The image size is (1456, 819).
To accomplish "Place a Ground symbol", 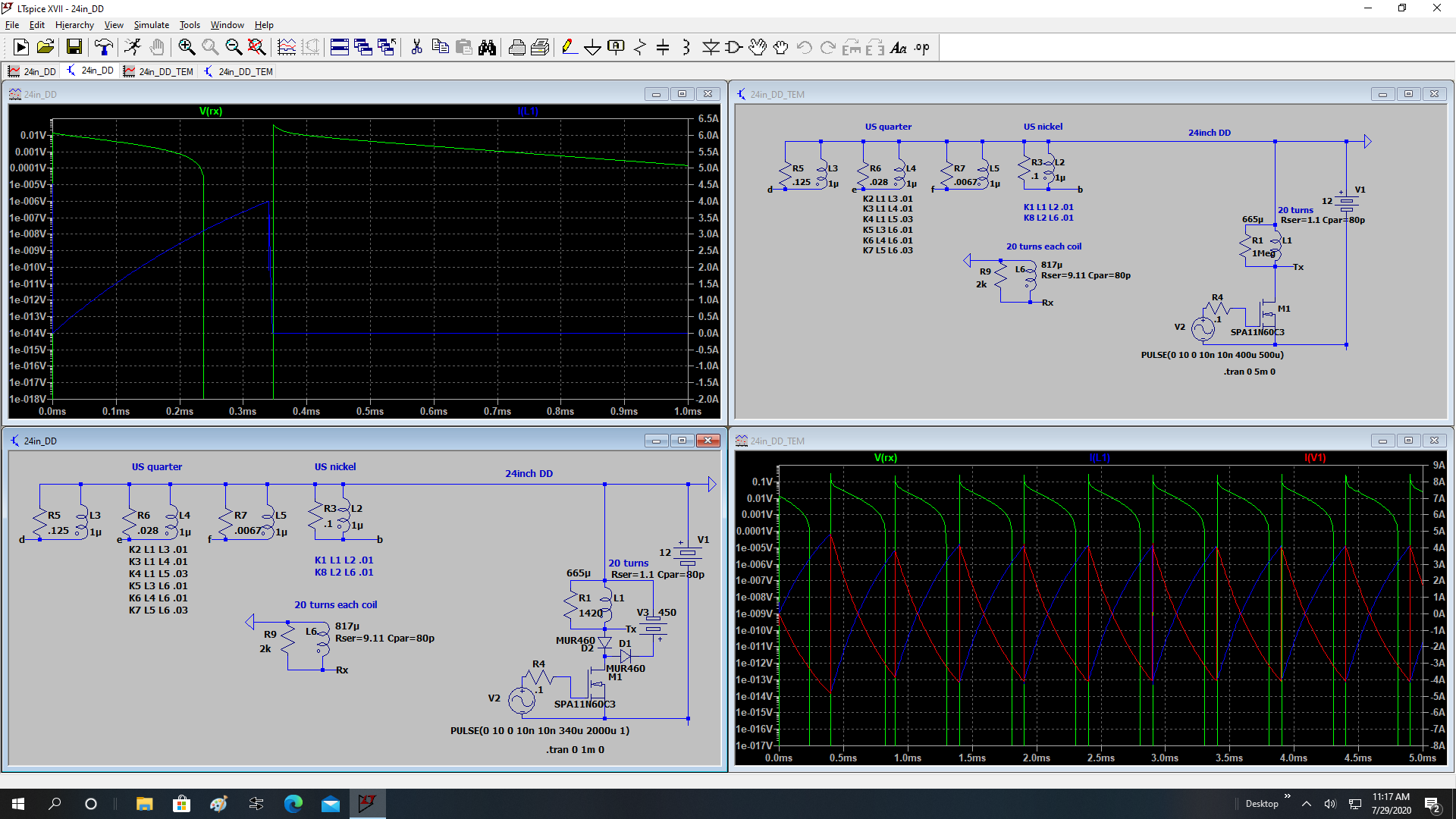I will (592, 47).
